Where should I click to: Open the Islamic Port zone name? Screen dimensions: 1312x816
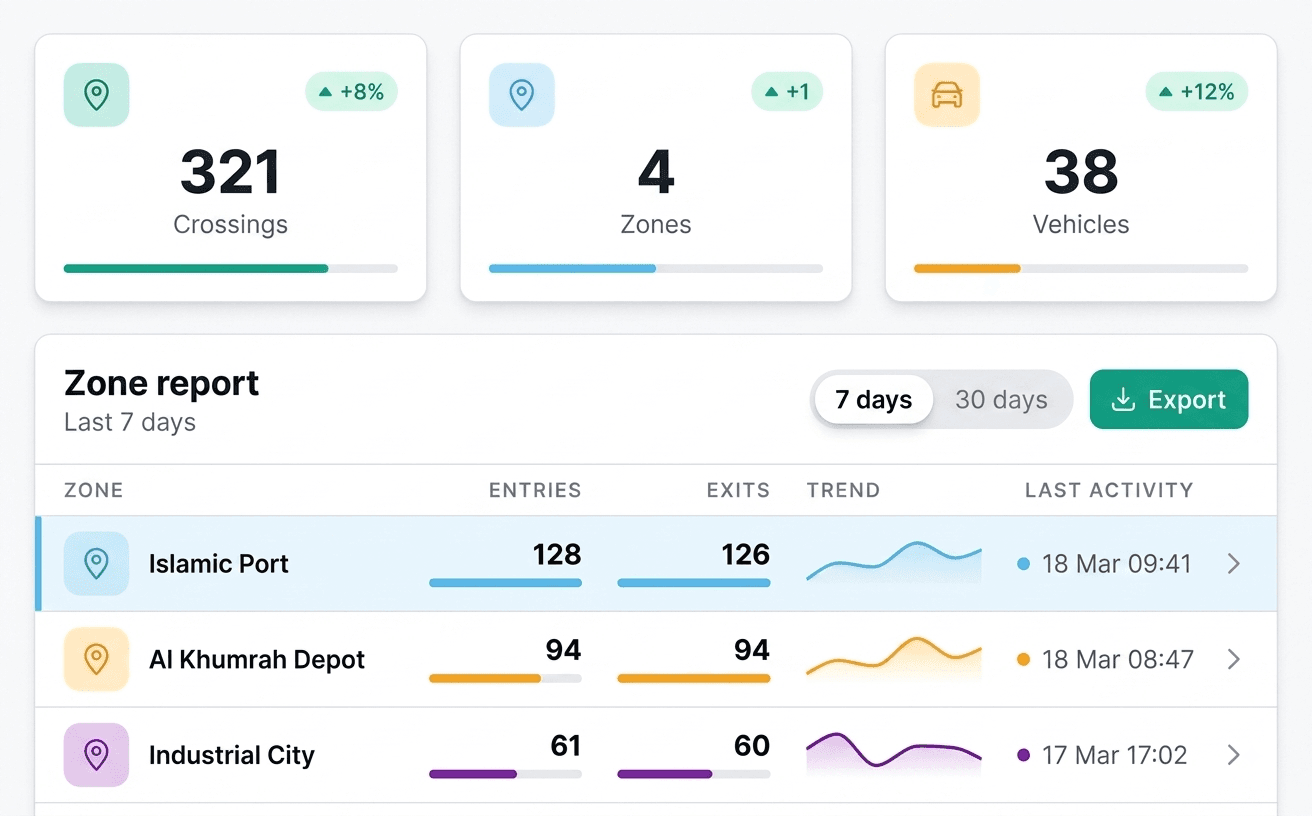219,564
